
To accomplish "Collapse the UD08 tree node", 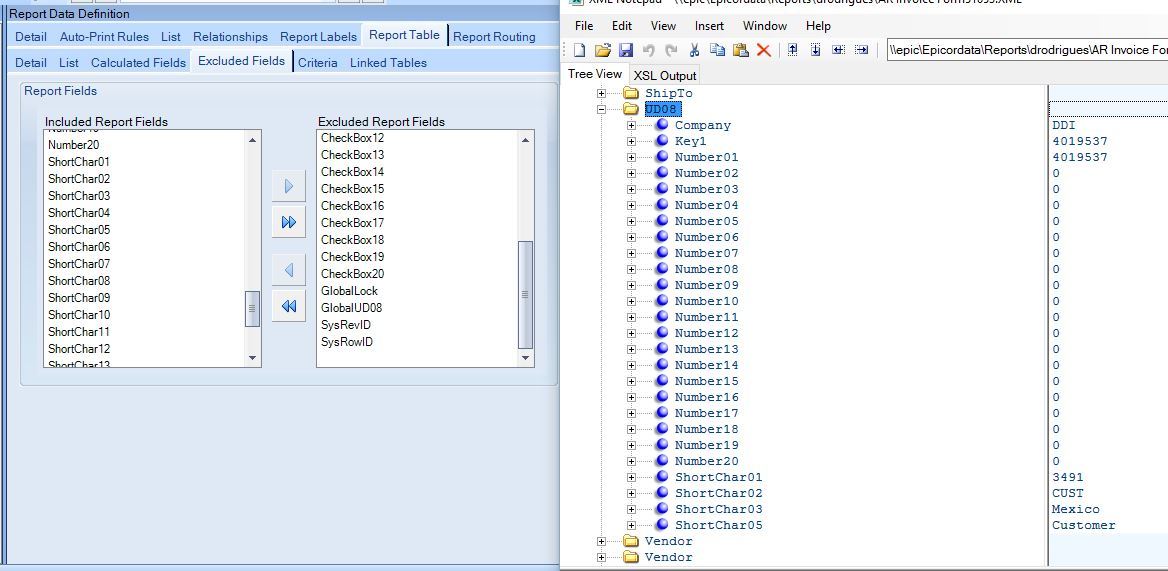I will click(x=602, y=109).
